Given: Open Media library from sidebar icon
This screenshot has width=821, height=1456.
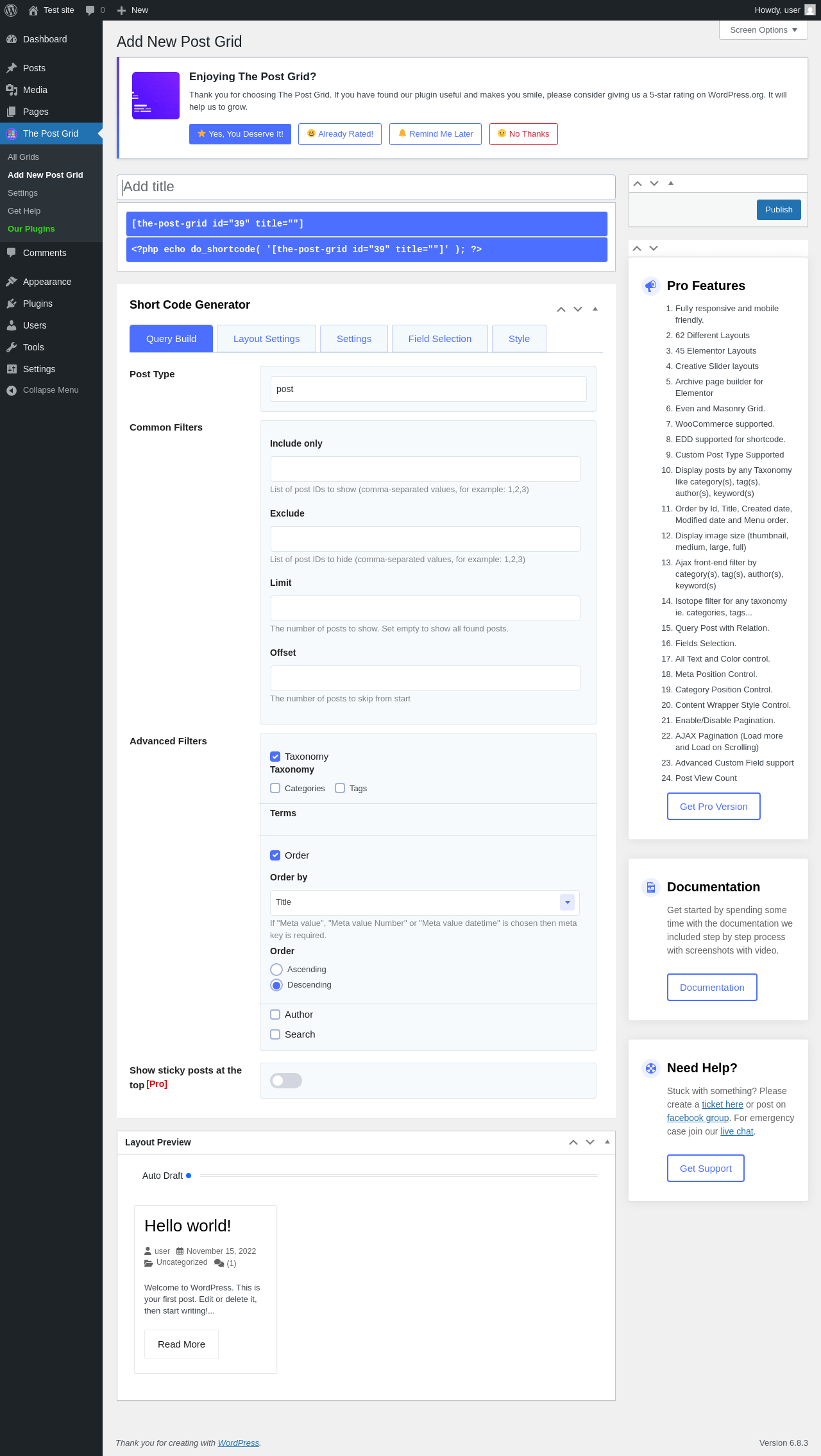Looking at the screenshot, I should pyautogui.click(x=12, y=90).
